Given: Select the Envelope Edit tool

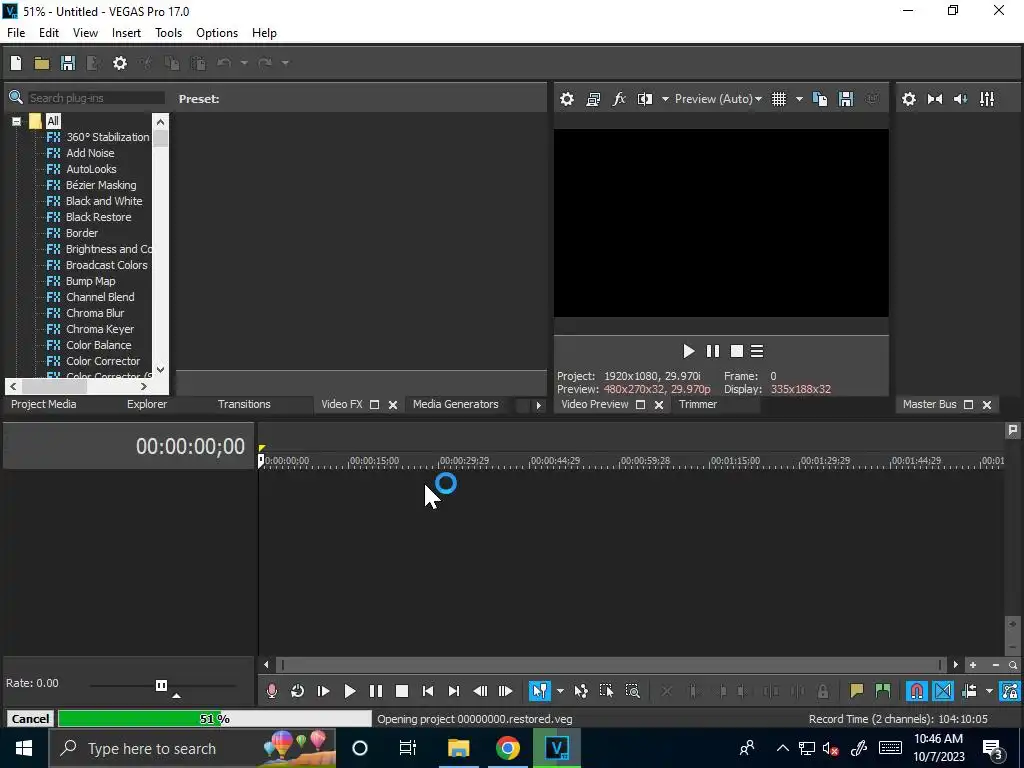Looking at the screenshot, I should tap(581, 691).
